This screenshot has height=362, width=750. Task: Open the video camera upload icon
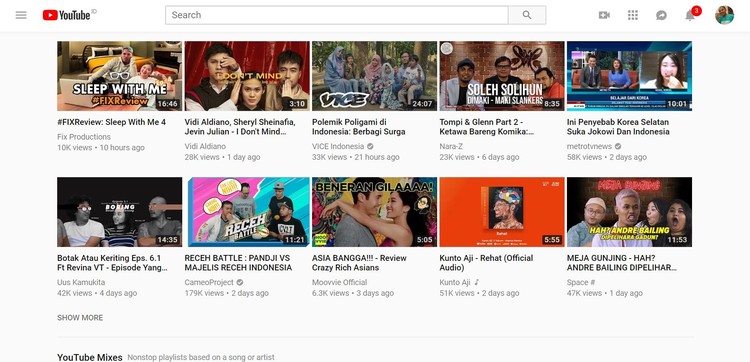(x=604, y=15)
